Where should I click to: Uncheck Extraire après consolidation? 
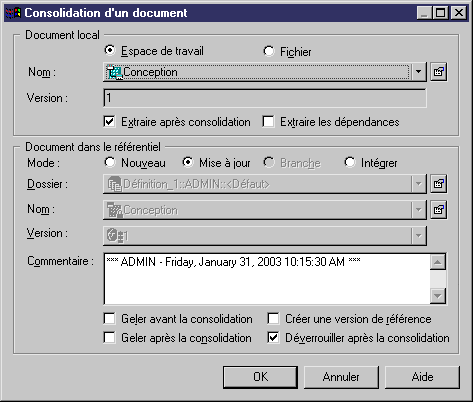[109, 122]
